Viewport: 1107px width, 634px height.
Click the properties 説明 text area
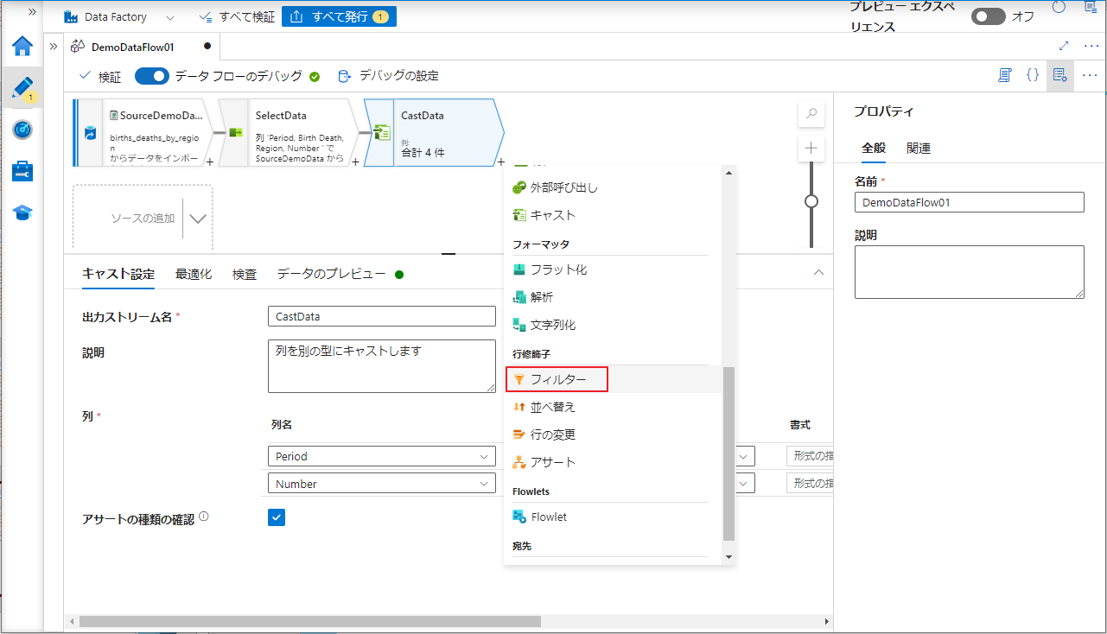click(x=969, y=272)
